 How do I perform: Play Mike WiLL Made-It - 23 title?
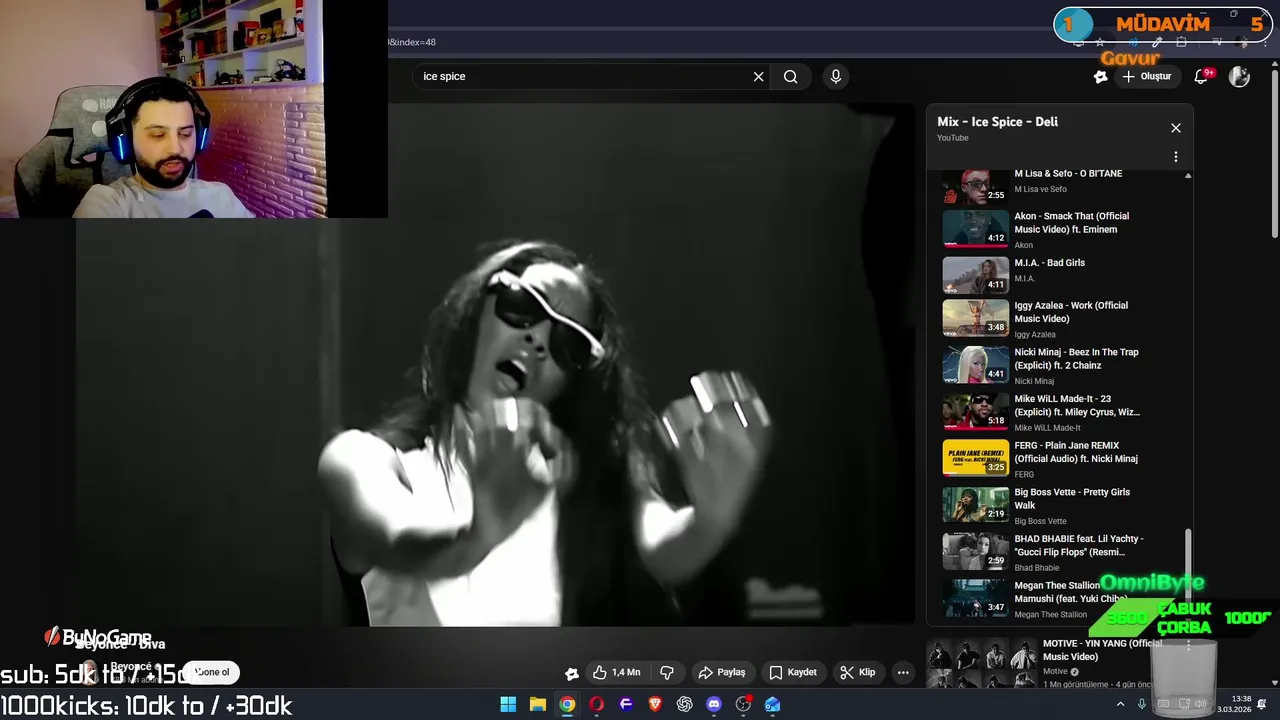coord(1077,405)
